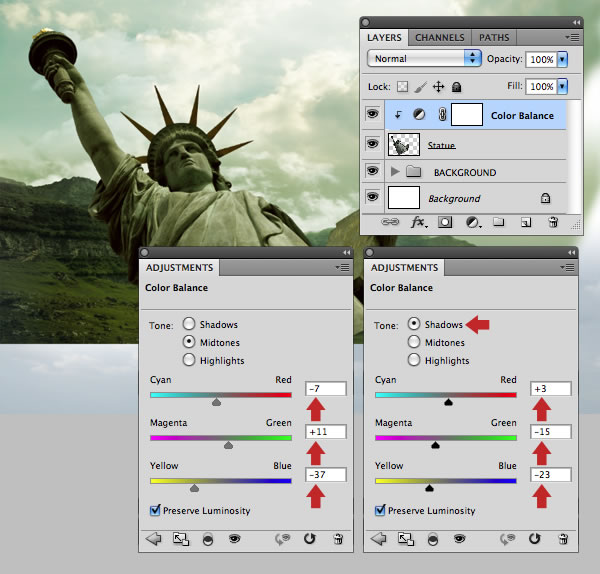The image size is (600, 574).
Task: Click ADJUSTMENTS tab in right panel
Action: point(404,267)
